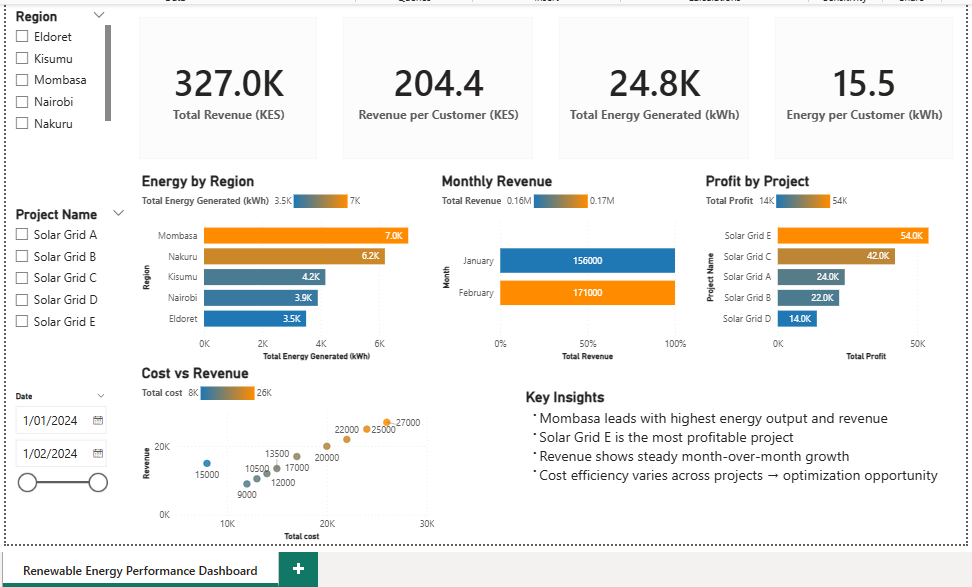
Task: Open the end date calendar picker icon
Action: coord(98,453)
